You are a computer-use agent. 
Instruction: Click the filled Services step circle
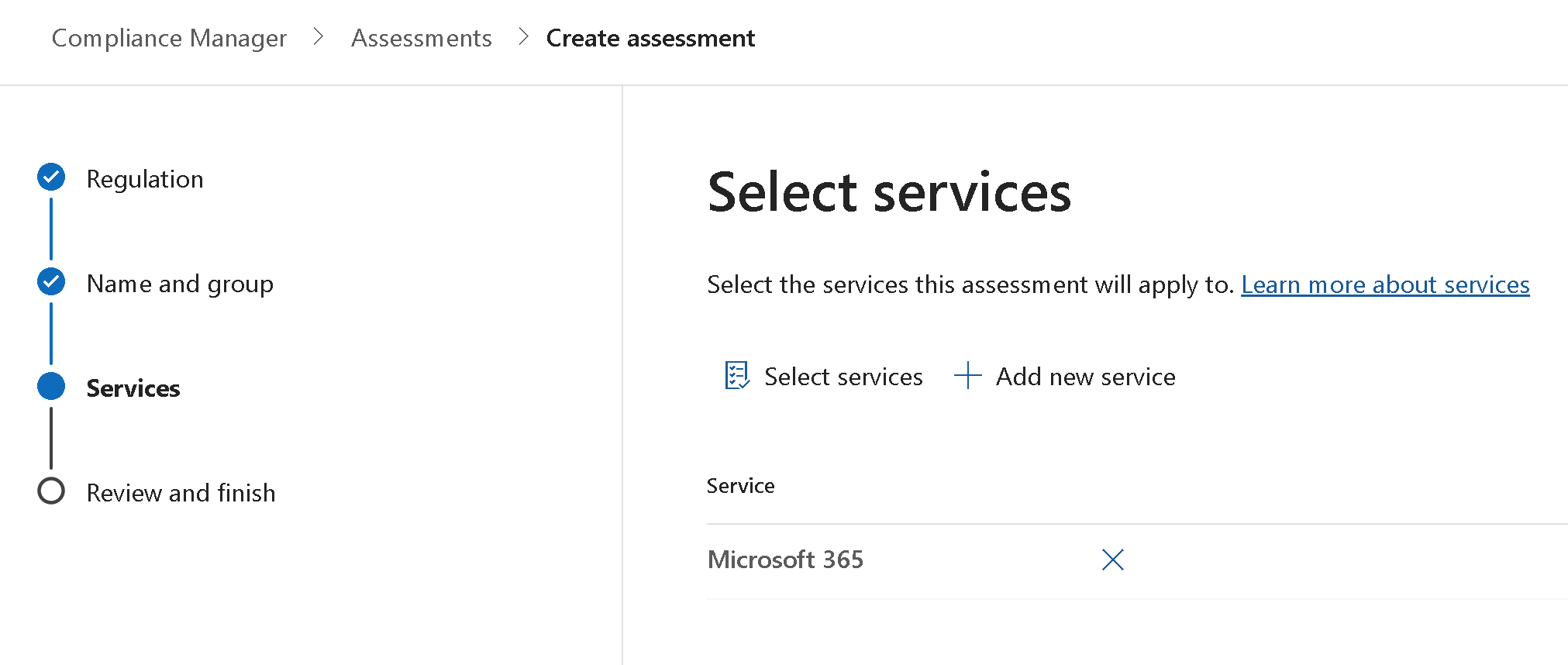(51, 387)
